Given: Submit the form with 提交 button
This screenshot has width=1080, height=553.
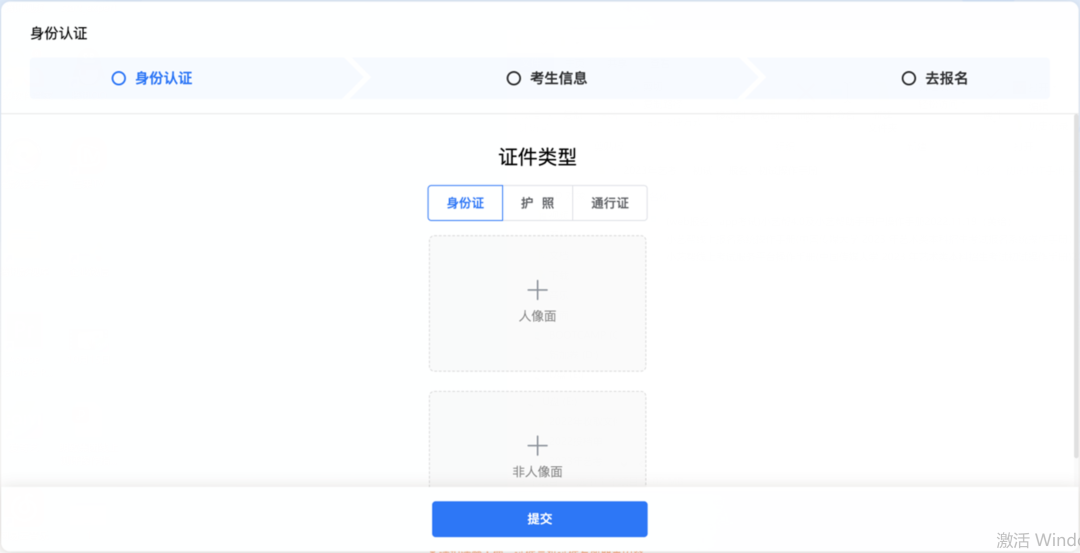Looking at the screenshot, I should tap(539, 519).
